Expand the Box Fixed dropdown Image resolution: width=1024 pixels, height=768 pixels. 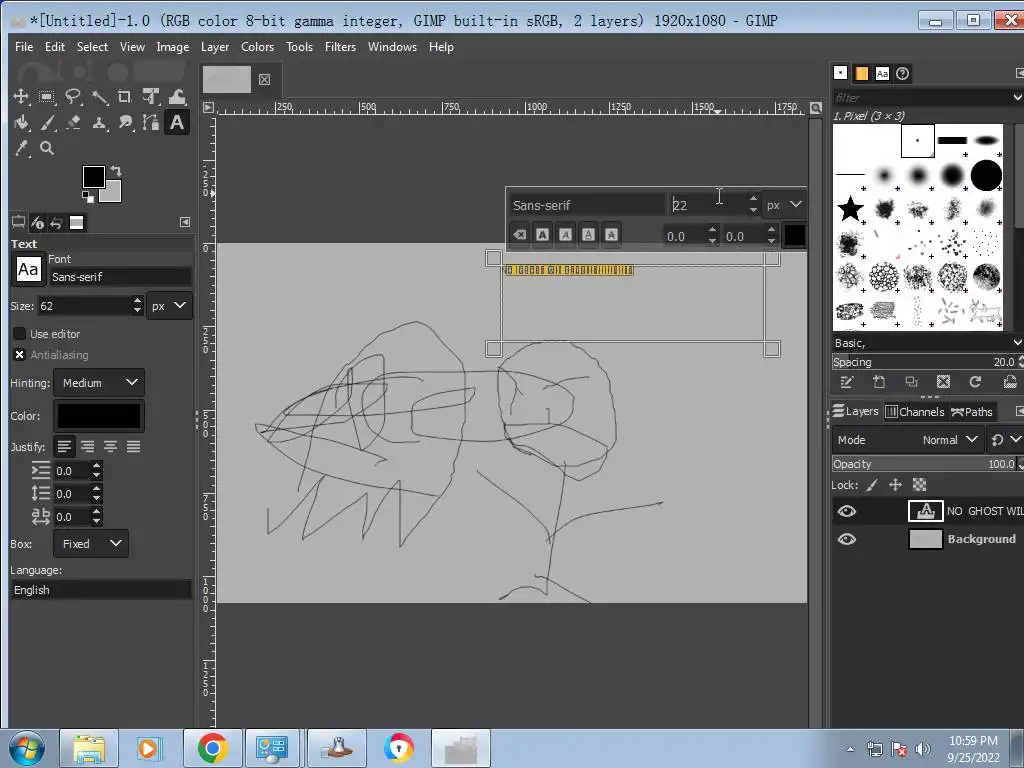pos(92,544)
